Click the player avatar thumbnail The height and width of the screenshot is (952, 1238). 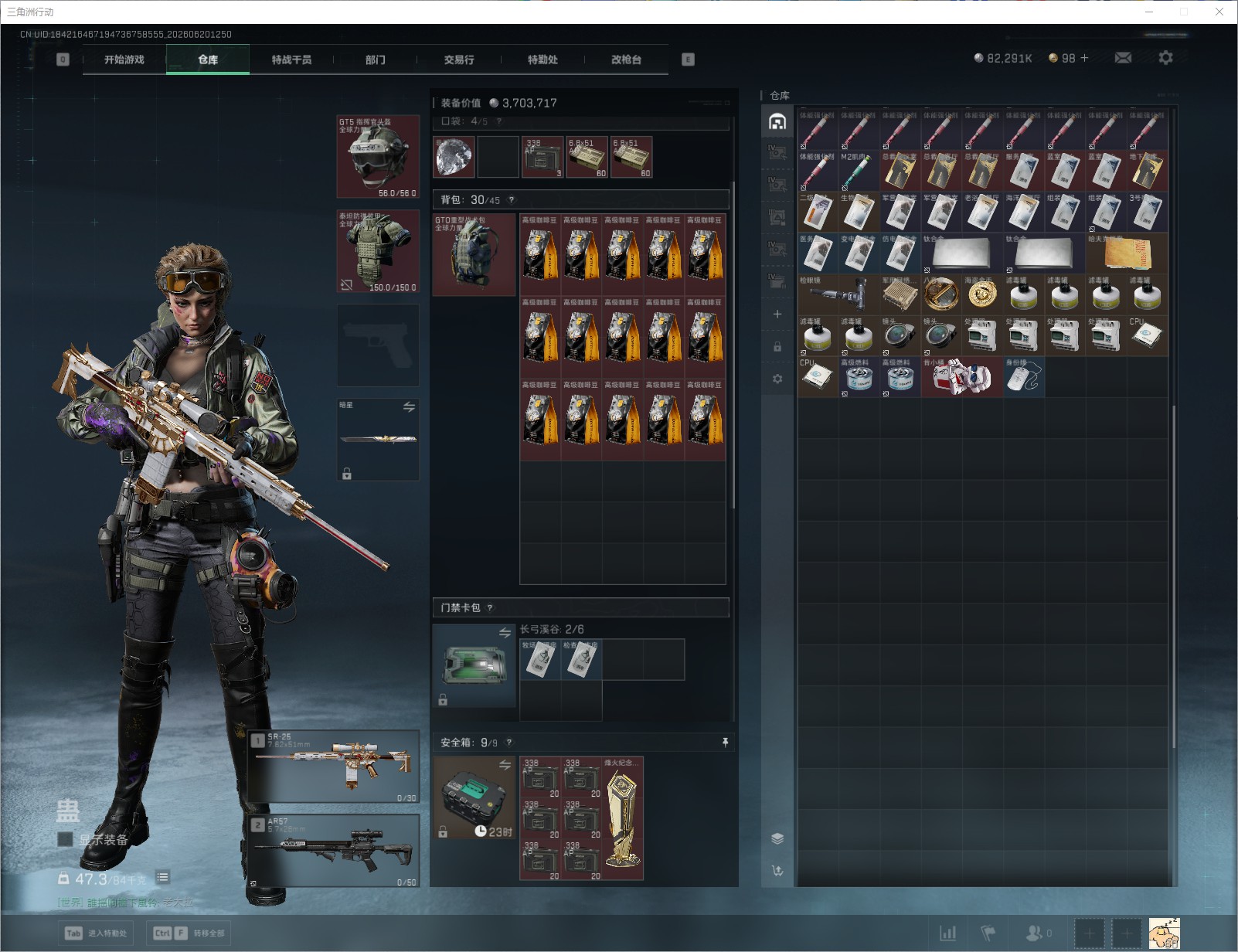pos(1164,933)
